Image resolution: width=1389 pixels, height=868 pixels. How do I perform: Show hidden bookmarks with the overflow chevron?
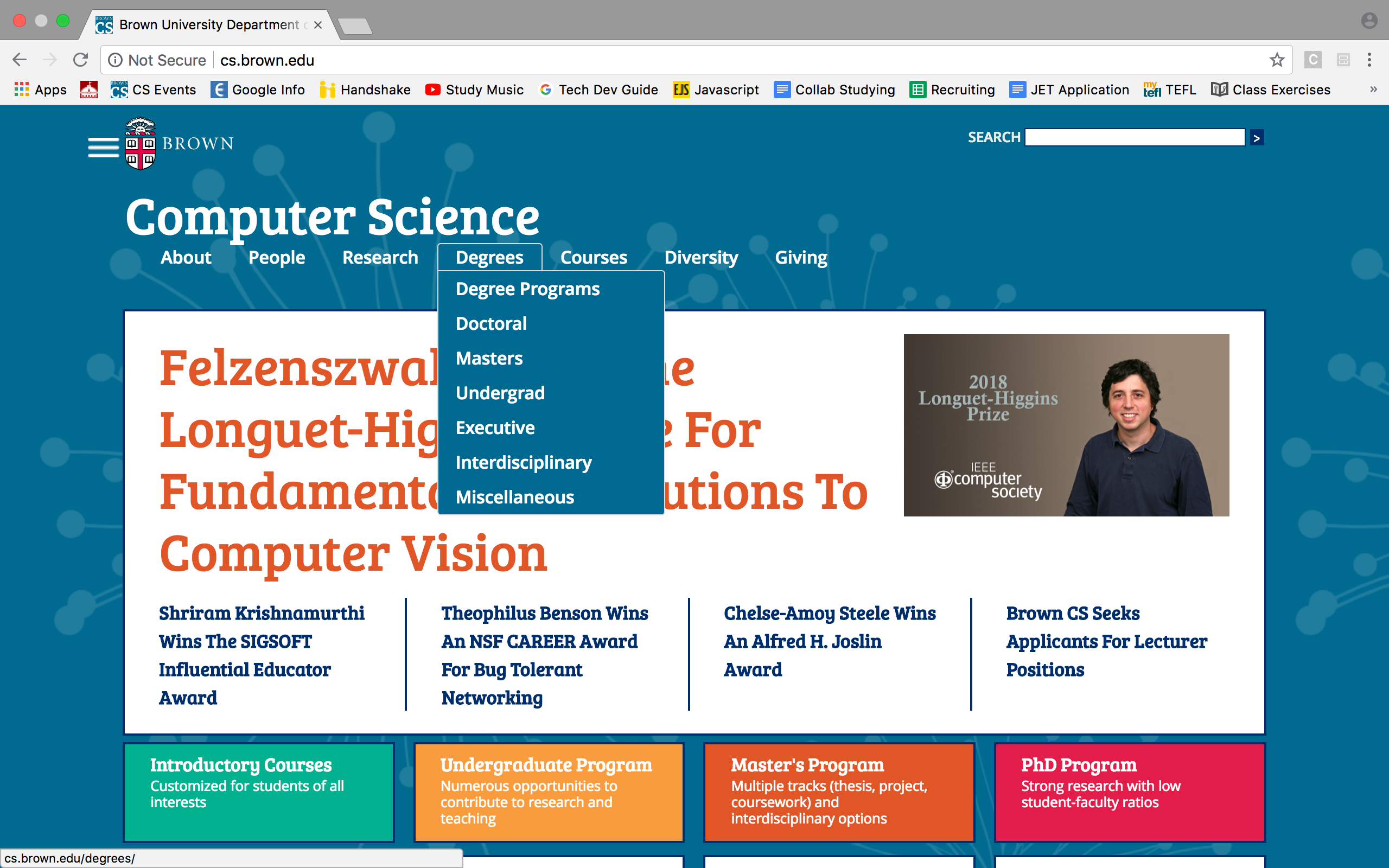[x=1373, y=90]
